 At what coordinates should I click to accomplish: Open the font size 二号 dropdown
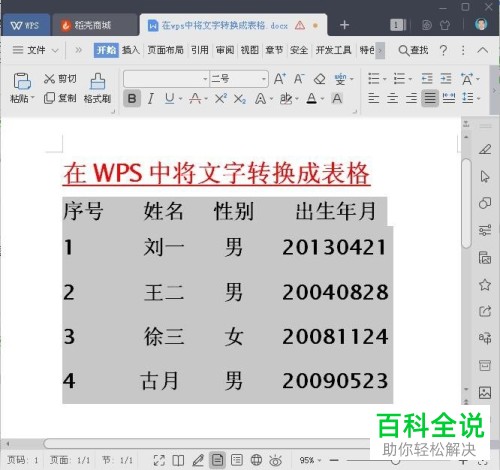(239, 79)
